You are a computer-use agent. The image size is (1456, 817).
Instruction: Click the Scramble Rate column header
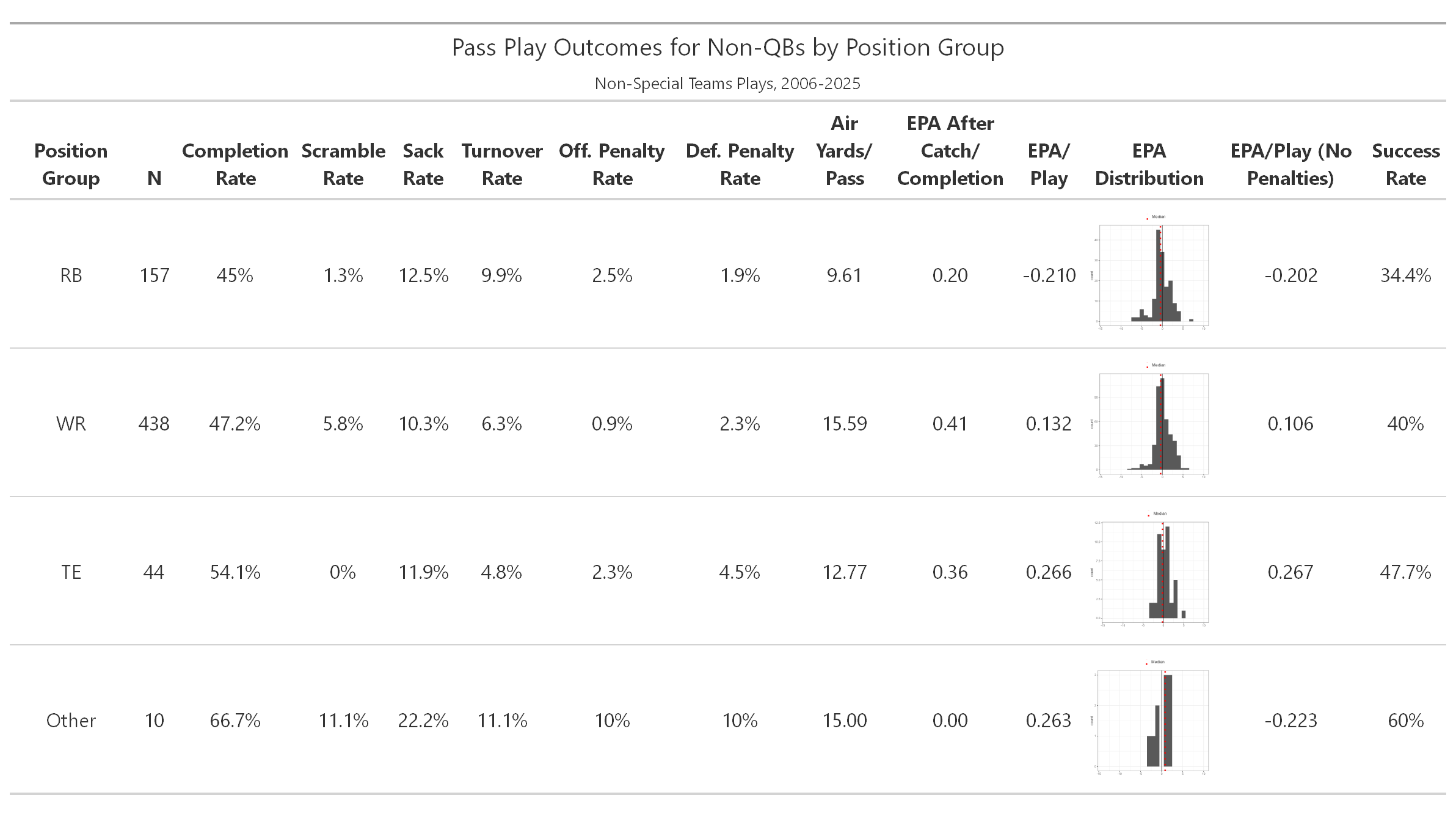click(x=343, y=164)
